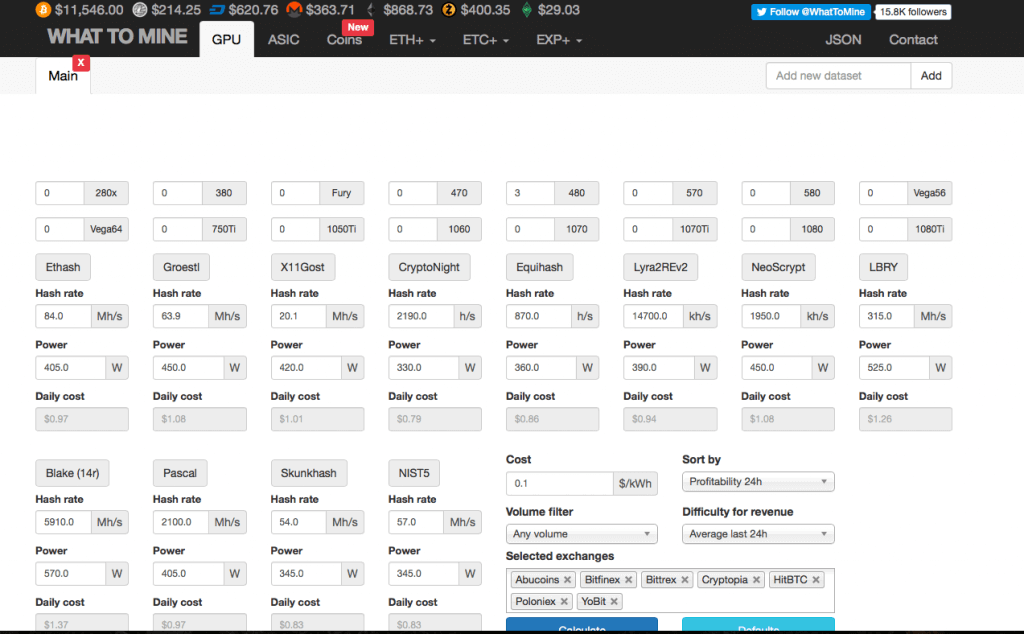Screen dimensions: 1024x634
Task: Close the Main dataset with red X
Action: pyautogui.click(x=81, y=63)
